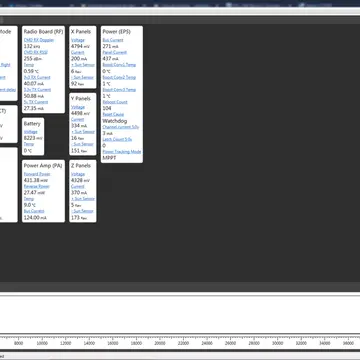Open Power Amp Temp link
Viewport: 360px width, 360px height.
[x=29, y=199]
